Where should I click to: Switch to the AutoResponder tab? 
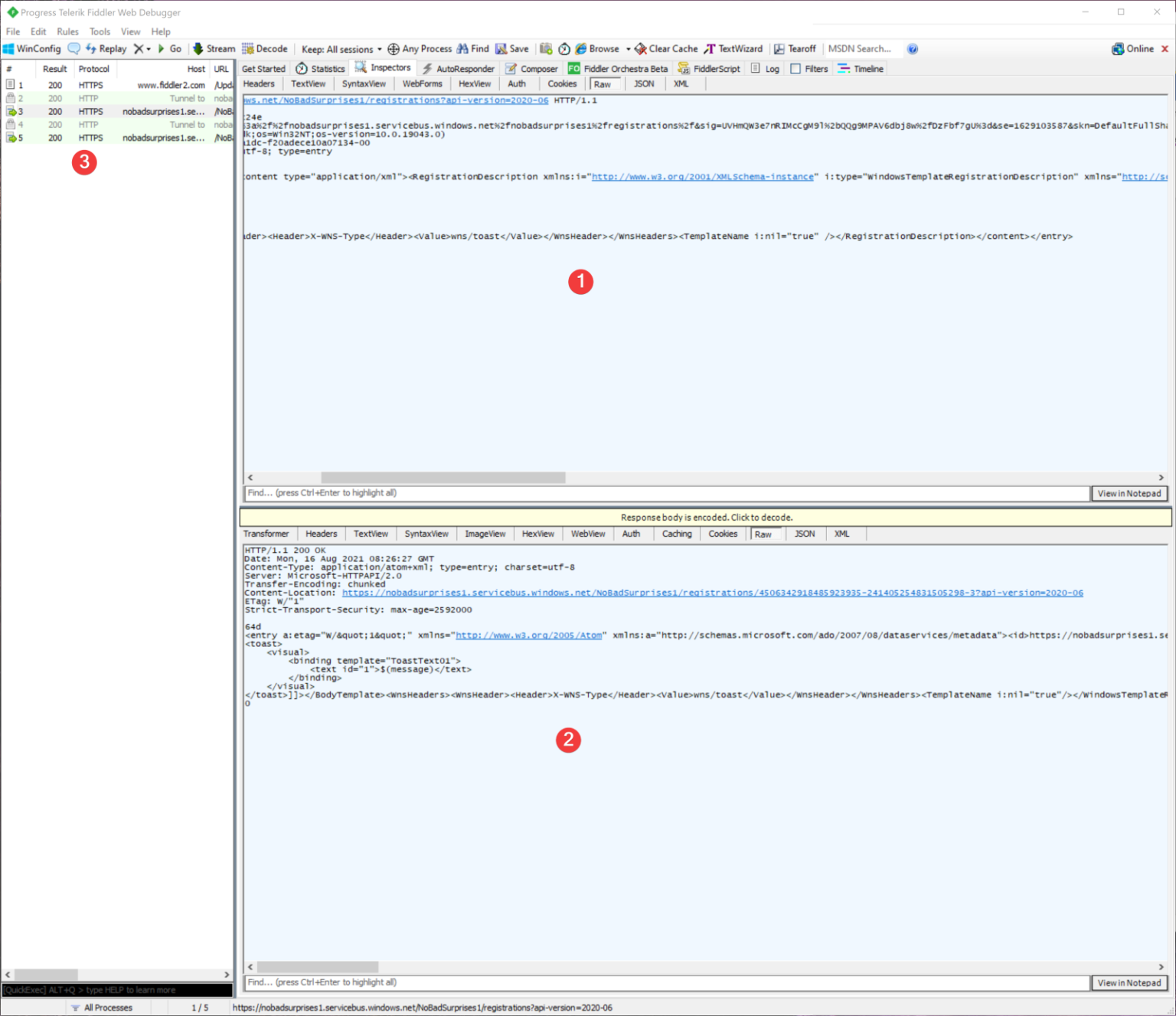(458, 68)
